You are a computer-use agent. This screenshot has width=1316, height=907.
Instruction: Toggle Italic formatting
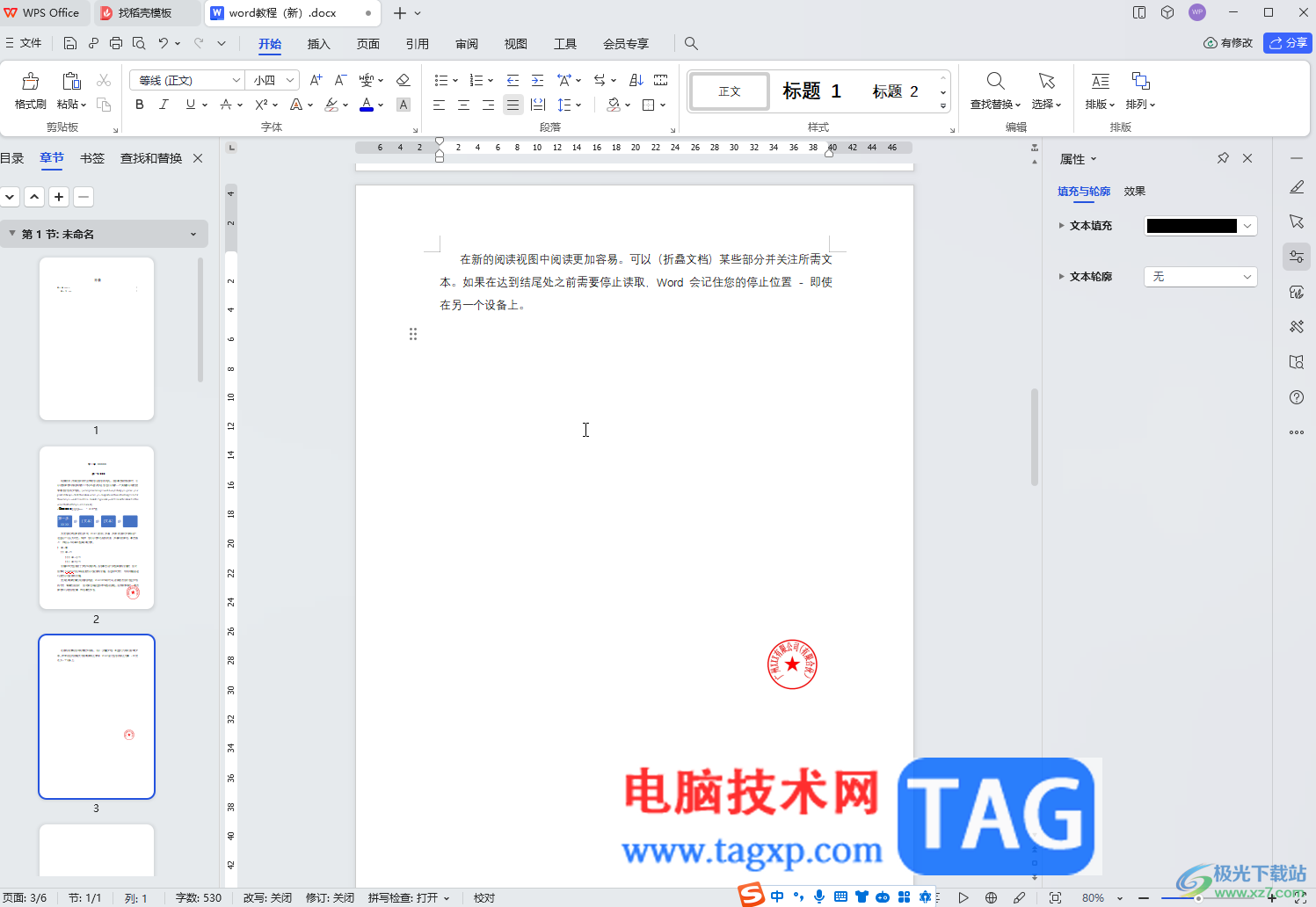click(x=164, y=105)
